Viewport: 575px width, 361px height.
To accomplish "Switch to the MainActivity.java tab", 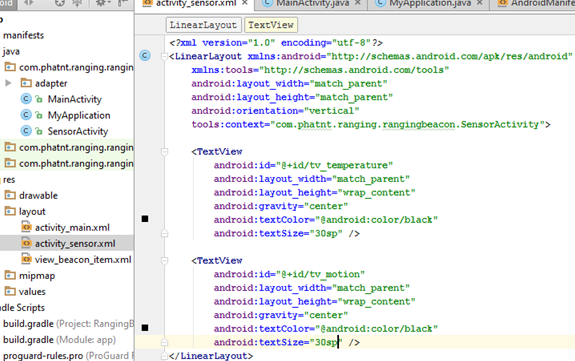I will [x=313, y=3].
